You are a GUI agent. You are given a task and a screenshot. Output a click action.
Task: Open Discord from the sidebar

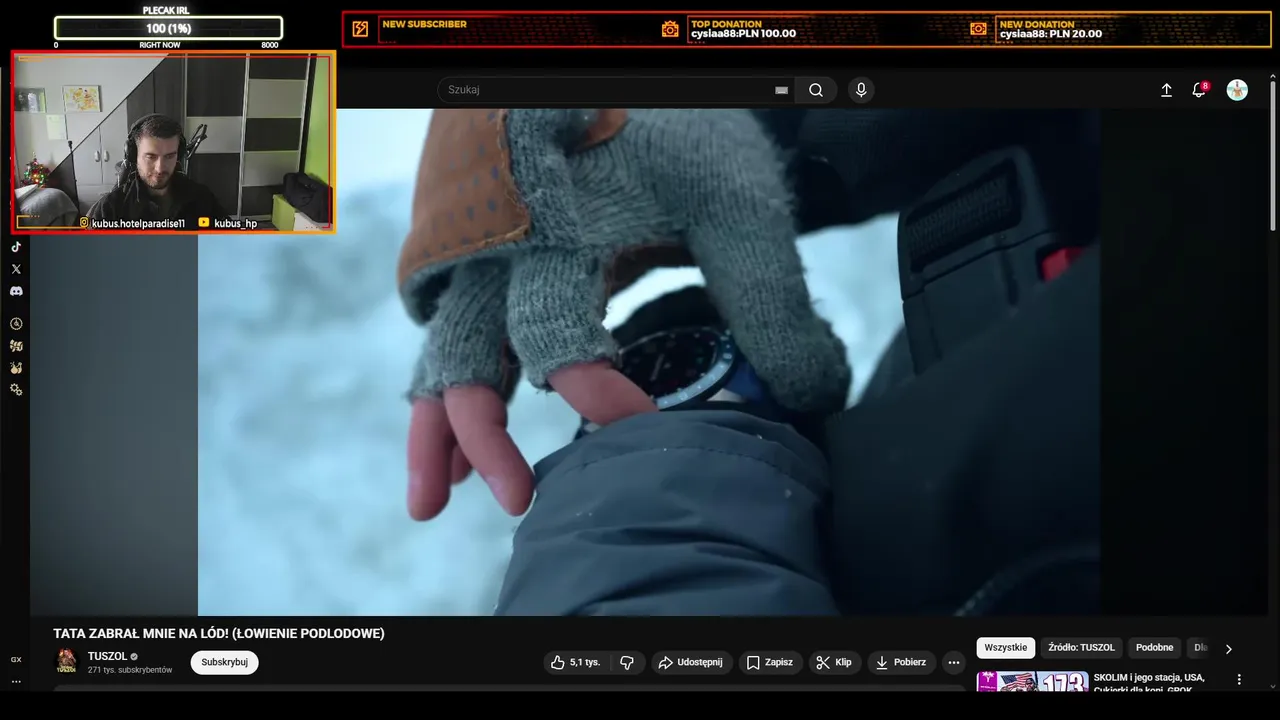coord(16,291)
